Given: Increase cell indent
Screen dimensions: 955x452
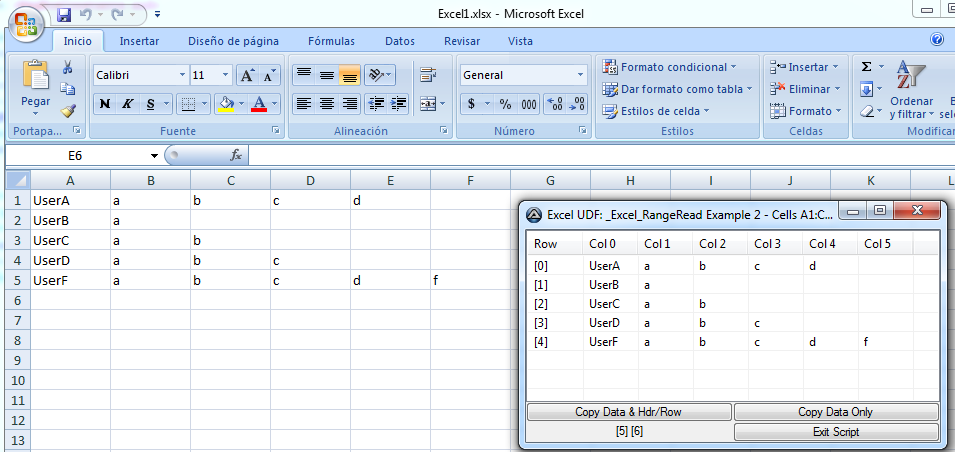Looking at the screenshot, I should point(398,104).
